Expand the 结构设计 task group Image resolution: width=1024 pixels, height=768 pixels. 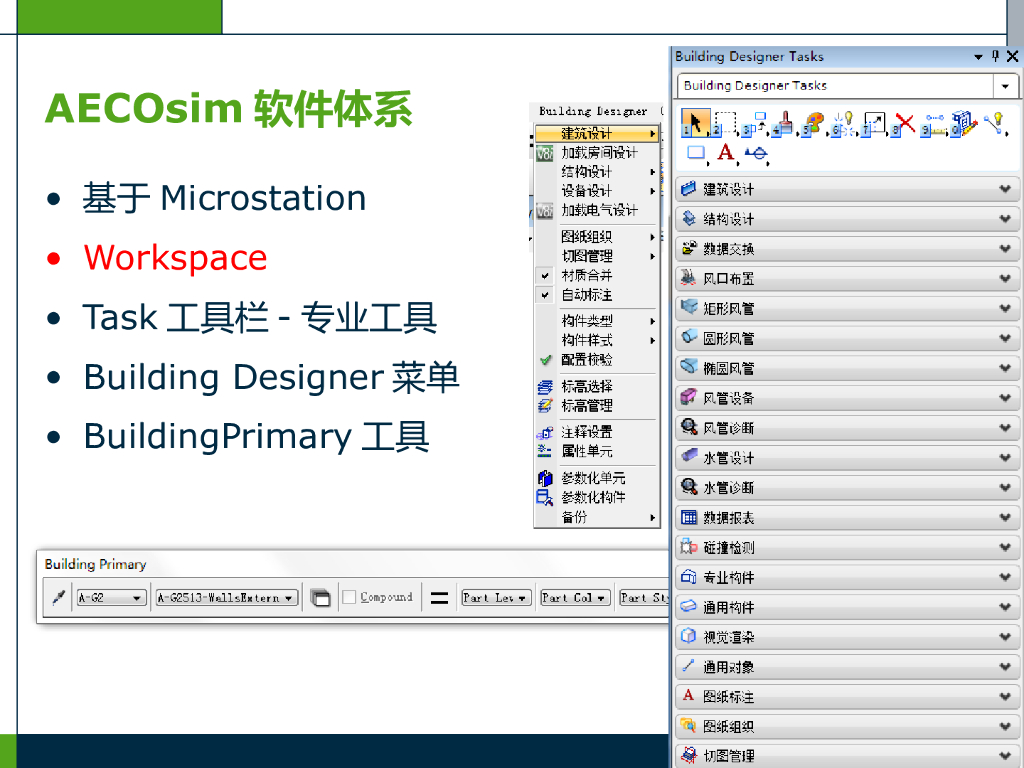pos(847,219)
